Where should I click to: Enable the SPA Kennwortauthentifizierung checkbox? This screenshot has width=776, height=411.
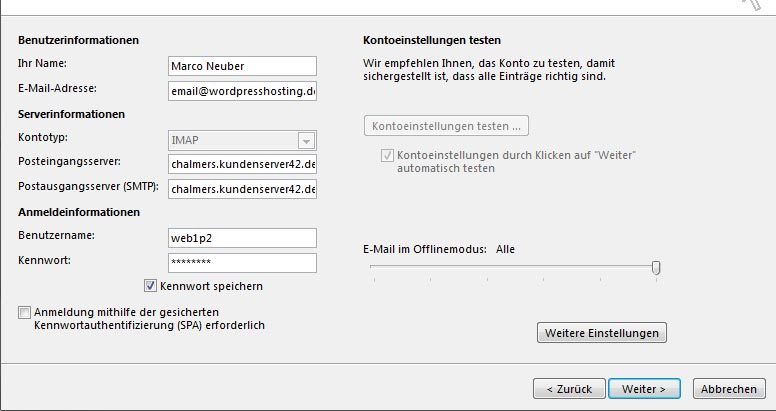click(x=24, y=313)
